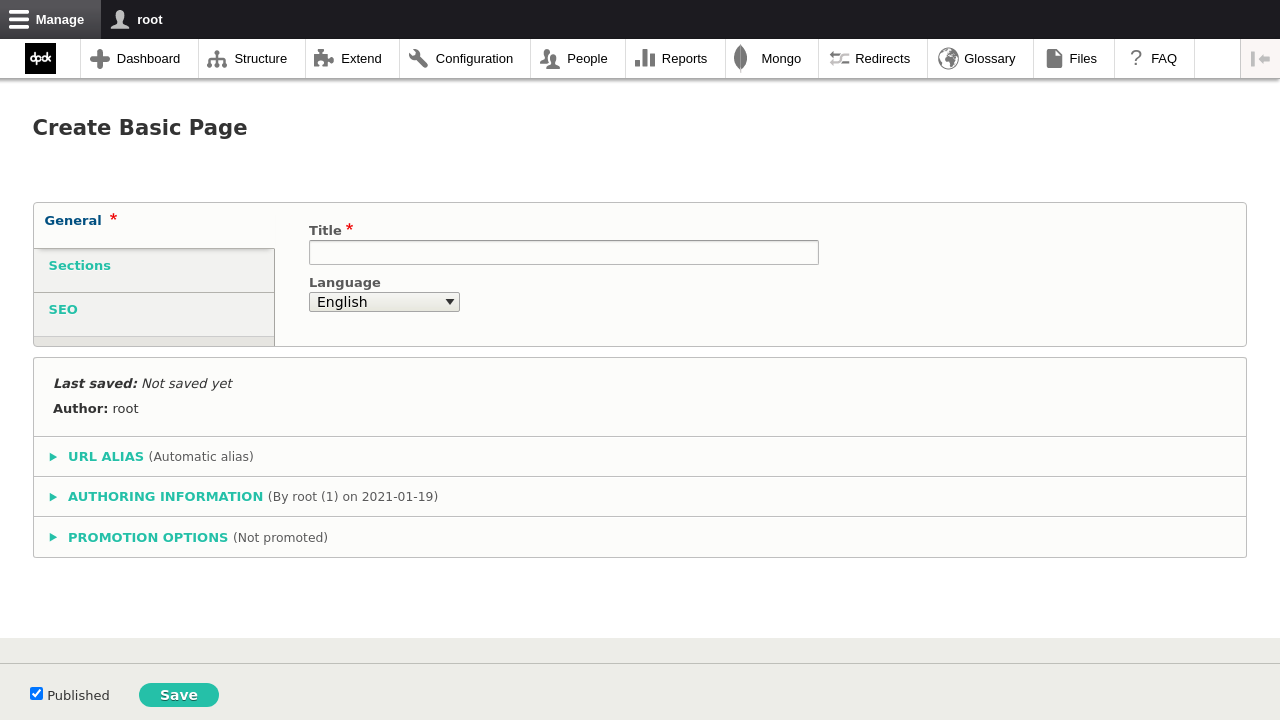This screenshot has height=720, width=1280.
Task: Click the Mongo leaf icon
Action: coord(741,59)
